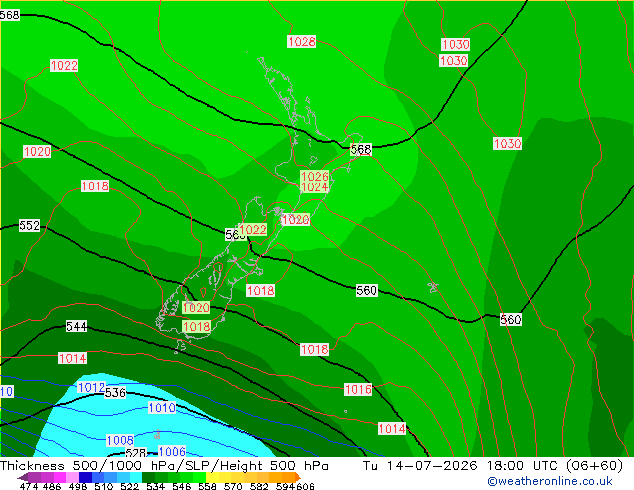Click the legend value '582'
634x490 pixels.
(259, 486)
